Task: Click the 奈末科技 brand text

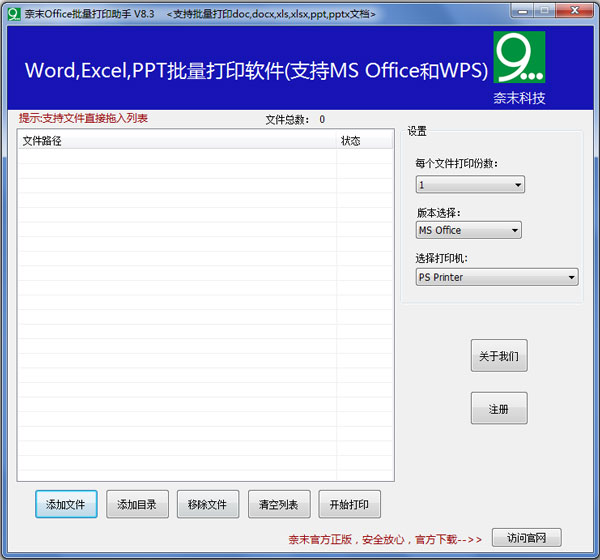Action: pyautogui.click(x=519, y=98)
